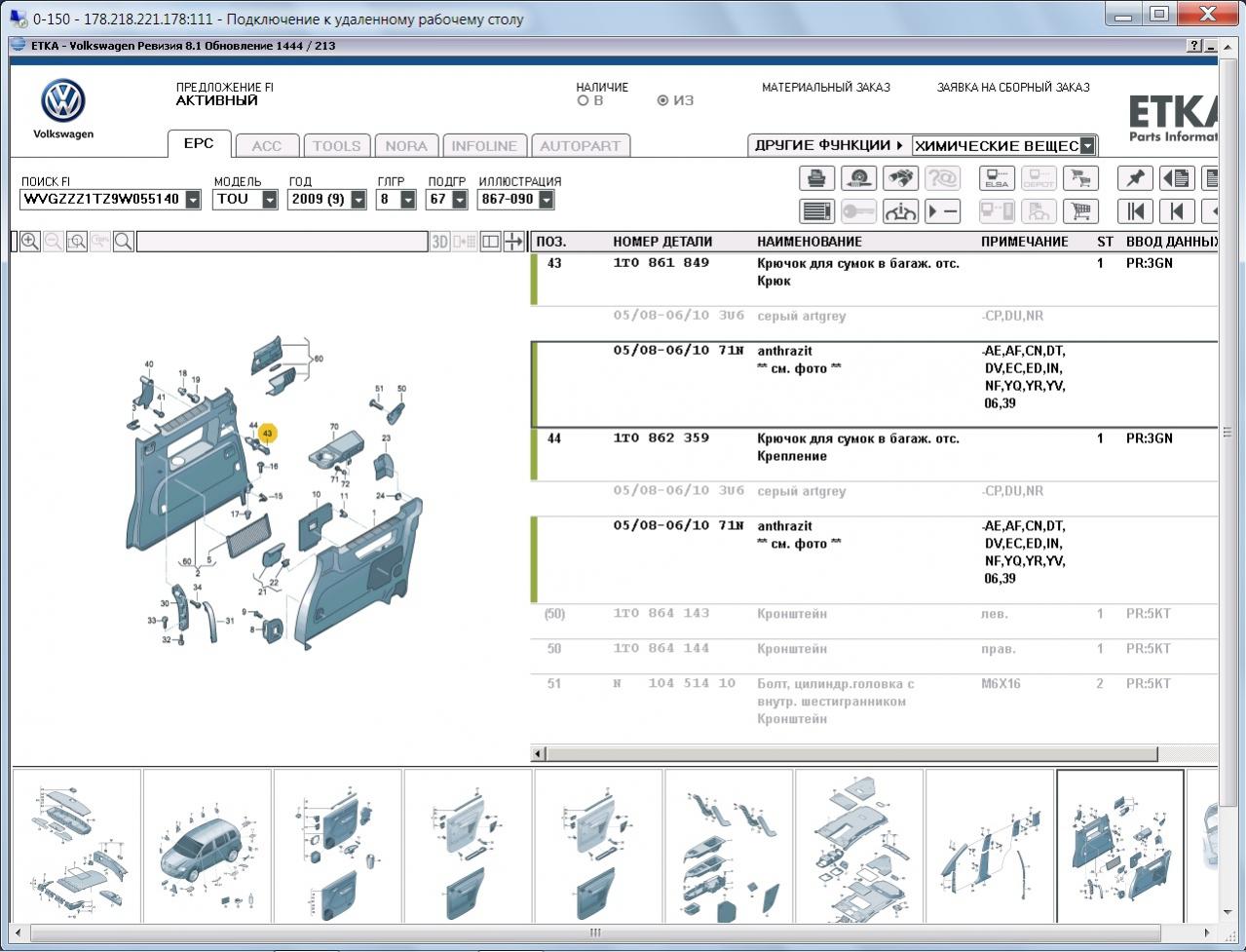
Task: Open the ИЛЛЮСТРАЦИЯ 867-090 dropdown
Action: [x=546, y=200]
